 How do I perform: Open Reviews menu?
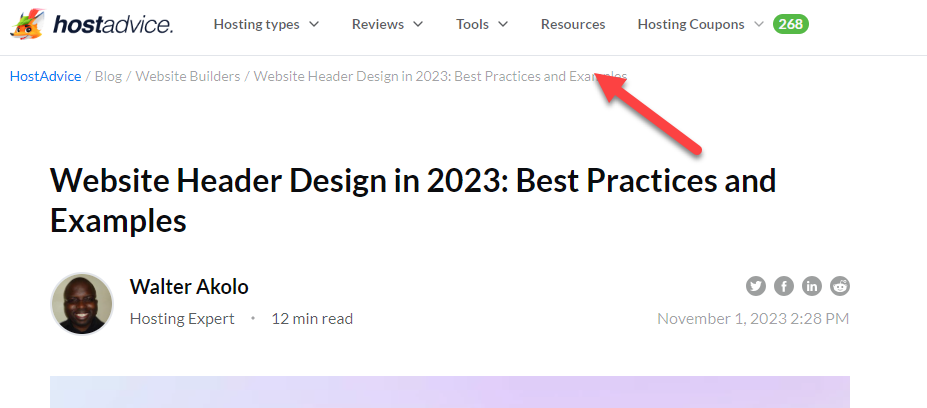pyautogui.click(x=387, y=24)
